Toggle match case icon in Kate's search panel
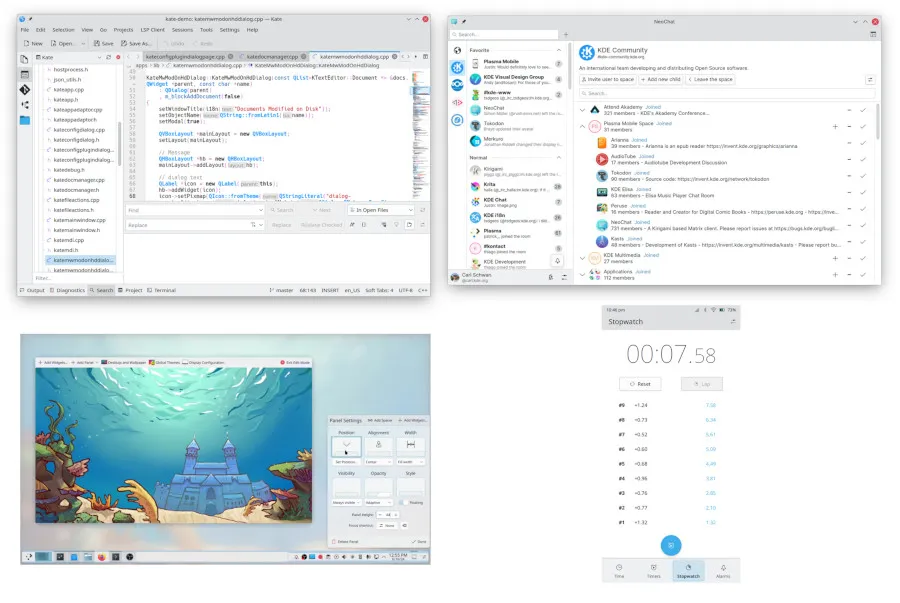The image size is (900, 603). (352, 225)
